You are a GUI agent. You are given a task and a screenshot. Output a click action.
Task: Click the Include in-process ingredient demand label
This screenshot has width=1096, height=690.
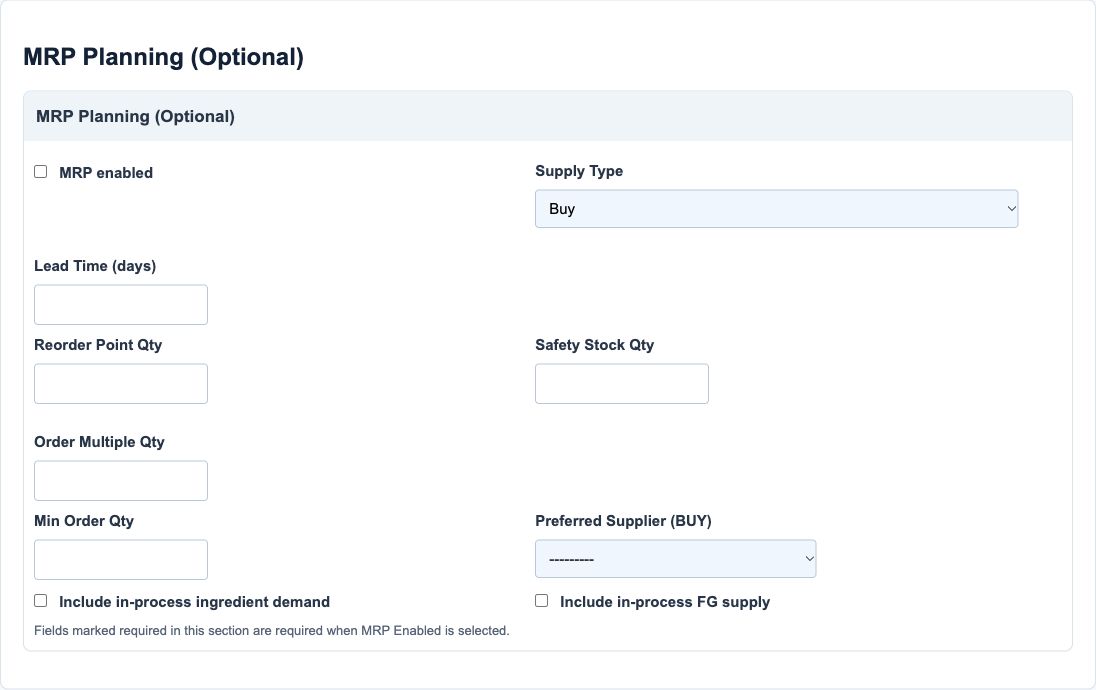click(194, 602)
